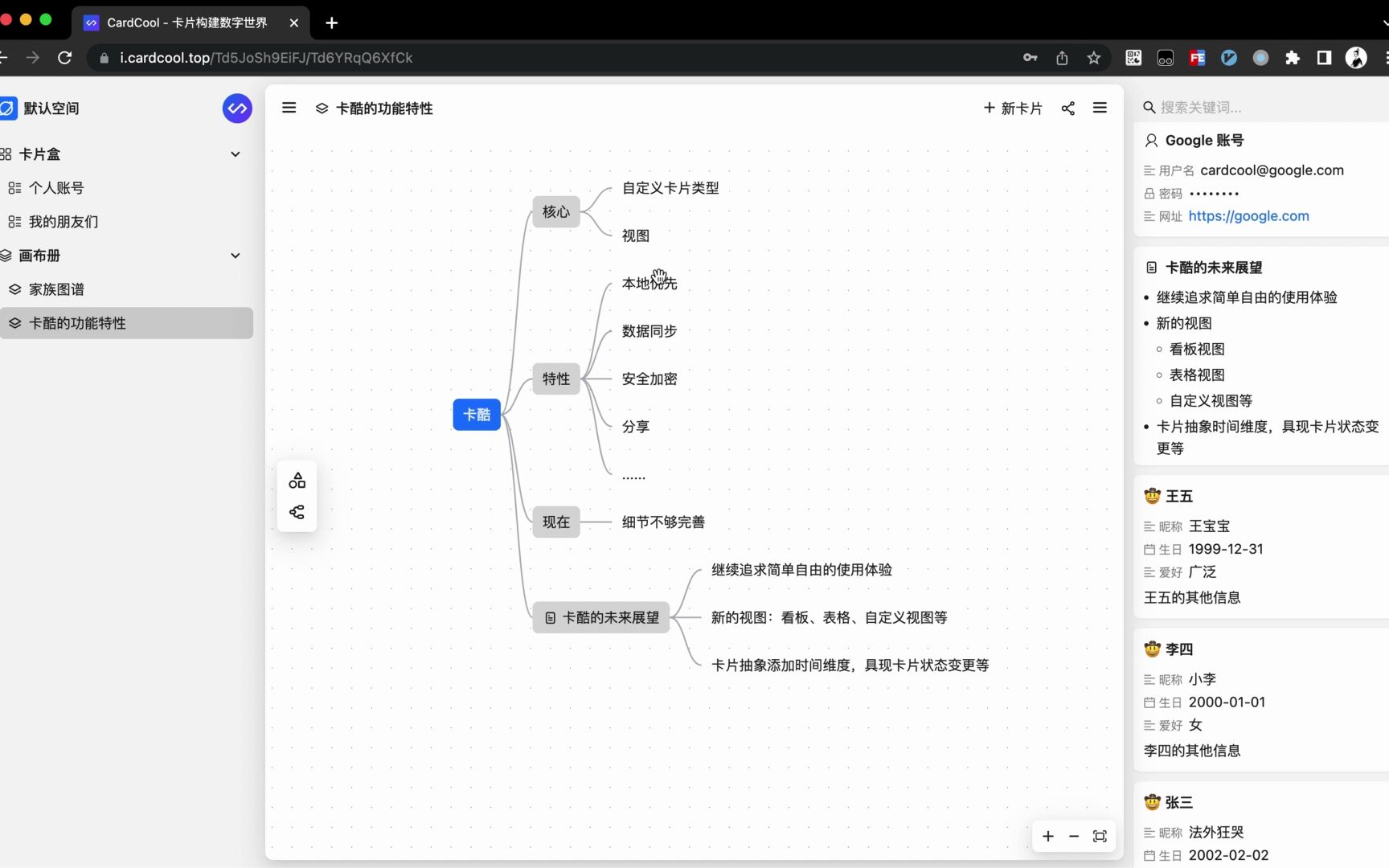Click the CardCool logo button in sidebar

[x=237, y=108]
